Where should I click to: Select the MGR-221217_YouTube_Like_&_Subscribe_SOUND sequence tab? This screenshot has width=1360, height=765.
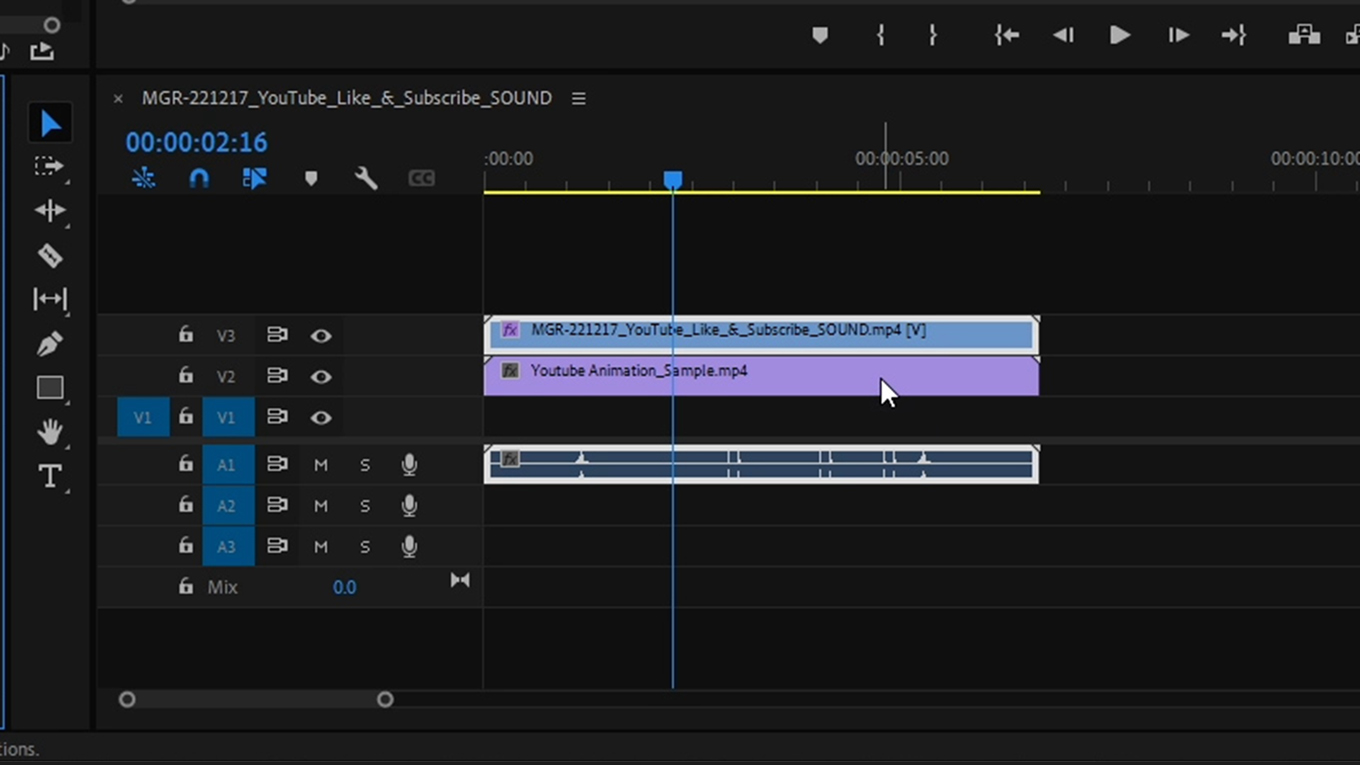click(x=345, y=98)
